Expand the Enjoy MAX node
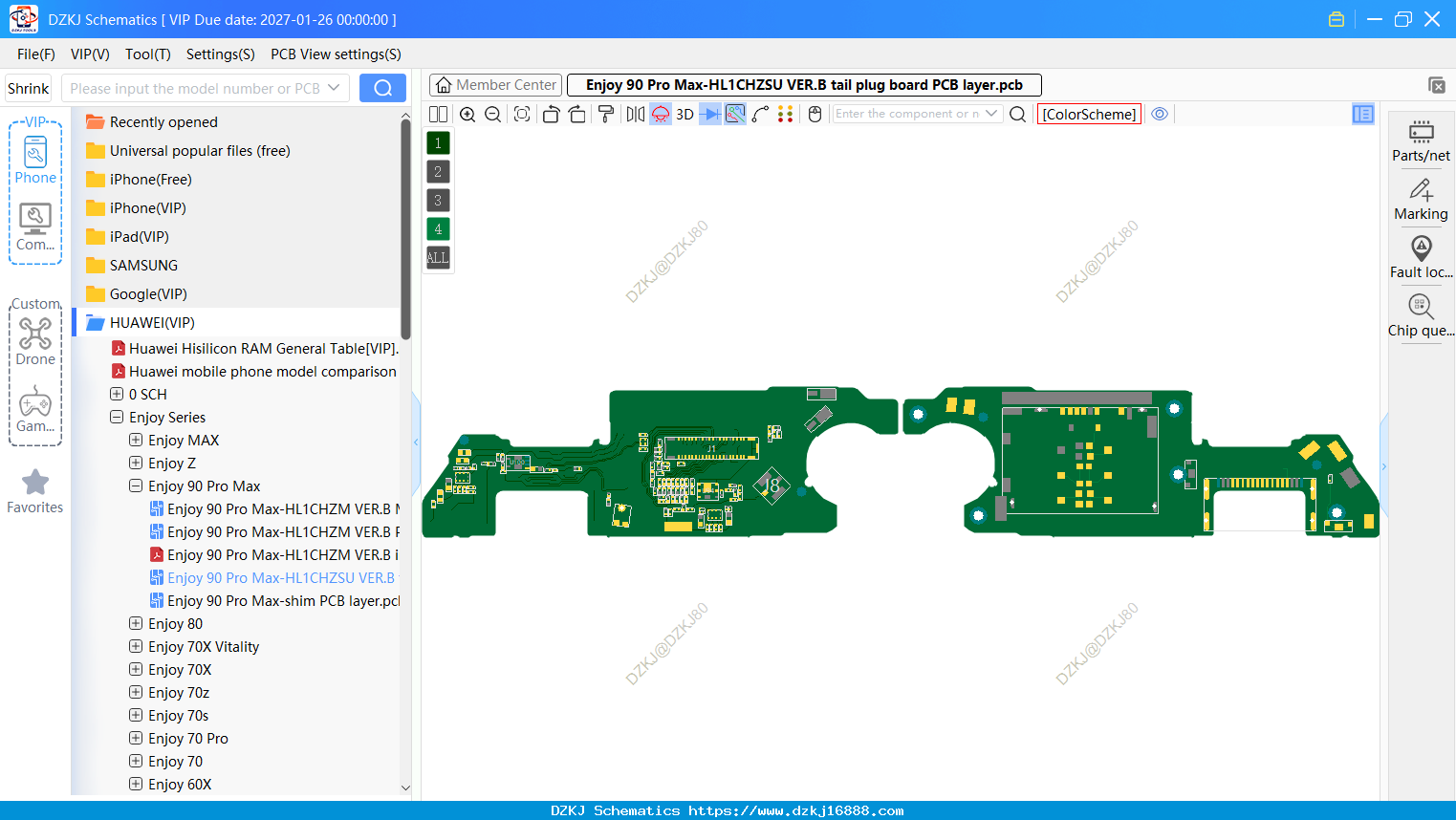The width and height of the screenshot is (1456, 820). click(136, 440)
